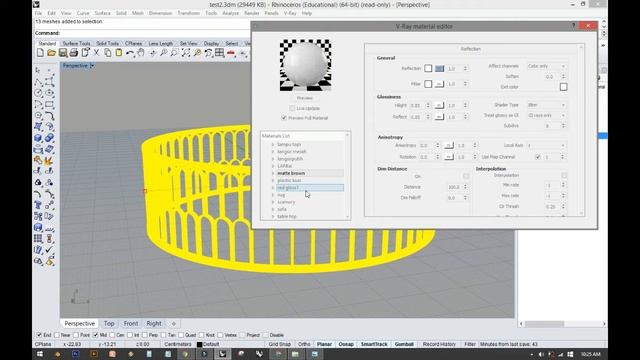
Task: Click the Four Viewports grid icon
Action: [x=220, y=53]
